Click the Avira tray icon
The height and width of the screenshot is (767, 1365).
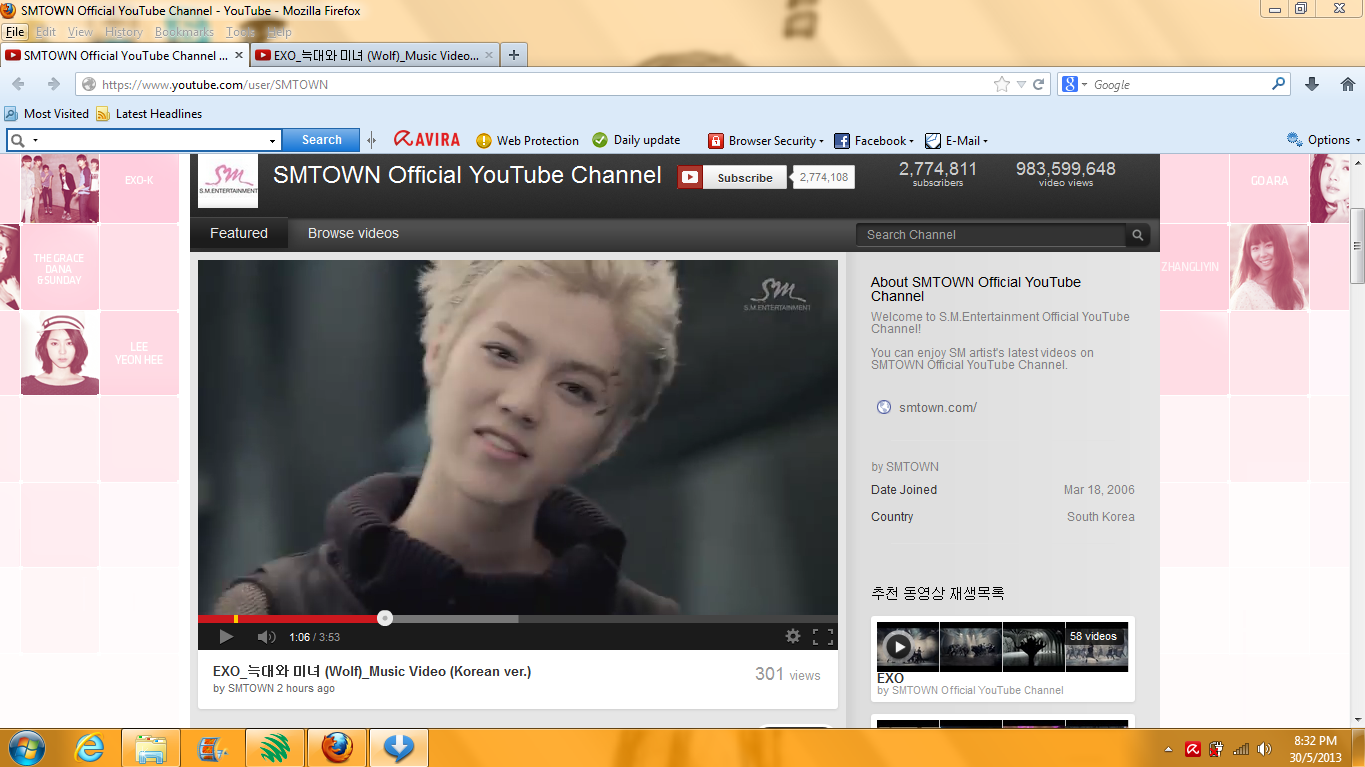tap(1193, 748)
